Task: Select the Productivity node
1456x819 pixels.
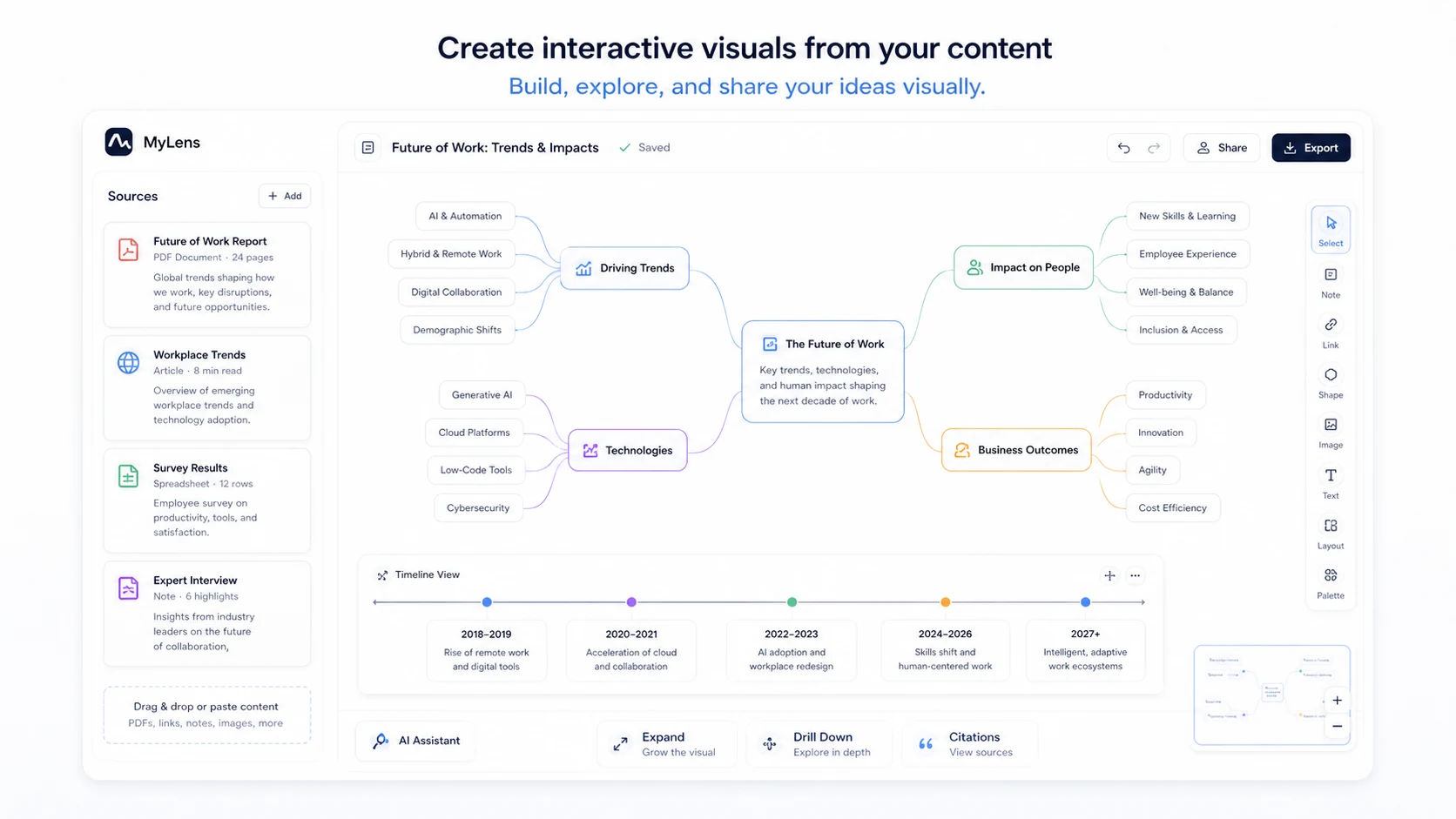Action: click(1165, 395)
